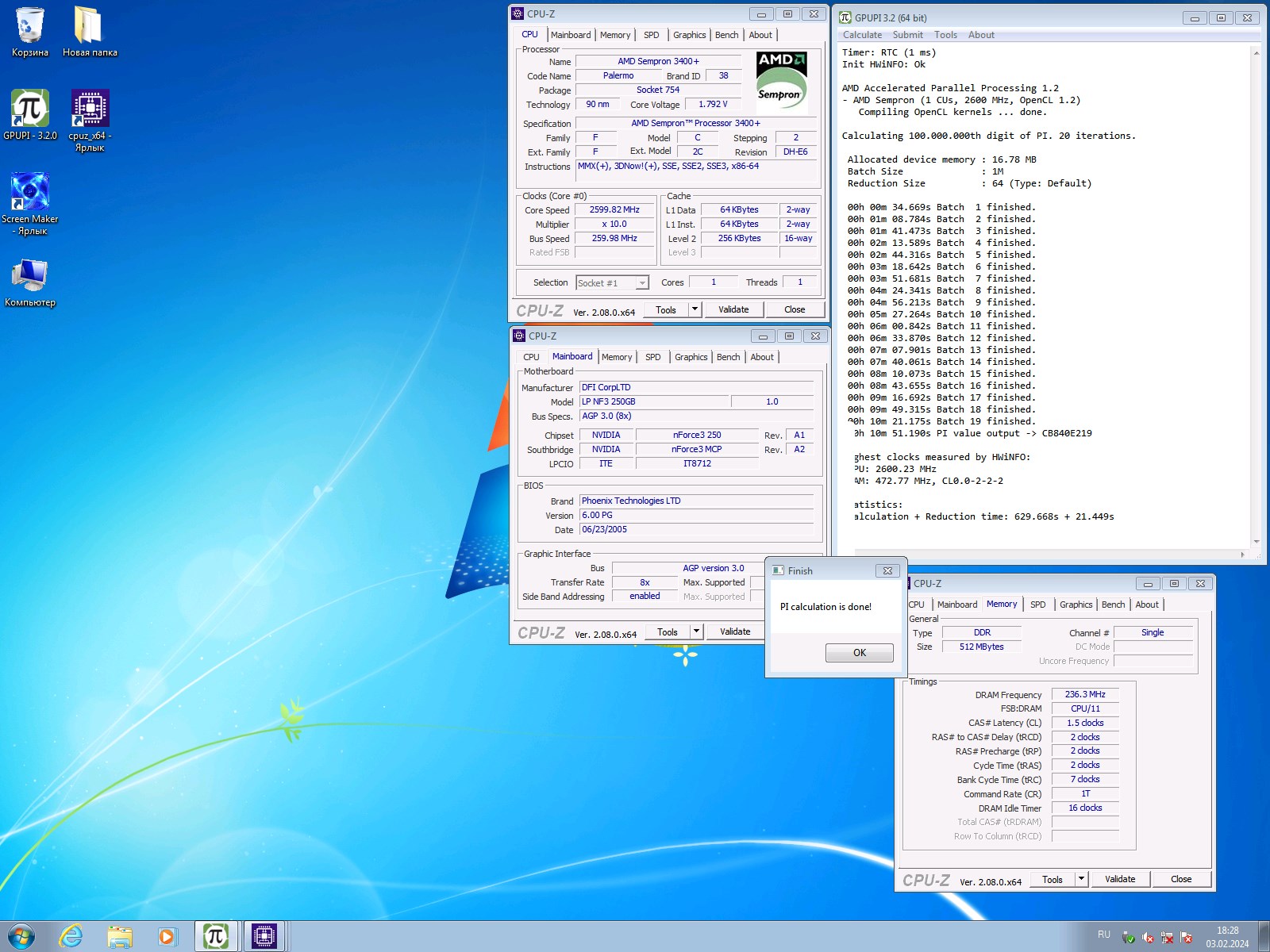This screenshot has width=1270, height=952.
Task: Click GPUPI 3.2 window title icon
Action: click(845, 17)
